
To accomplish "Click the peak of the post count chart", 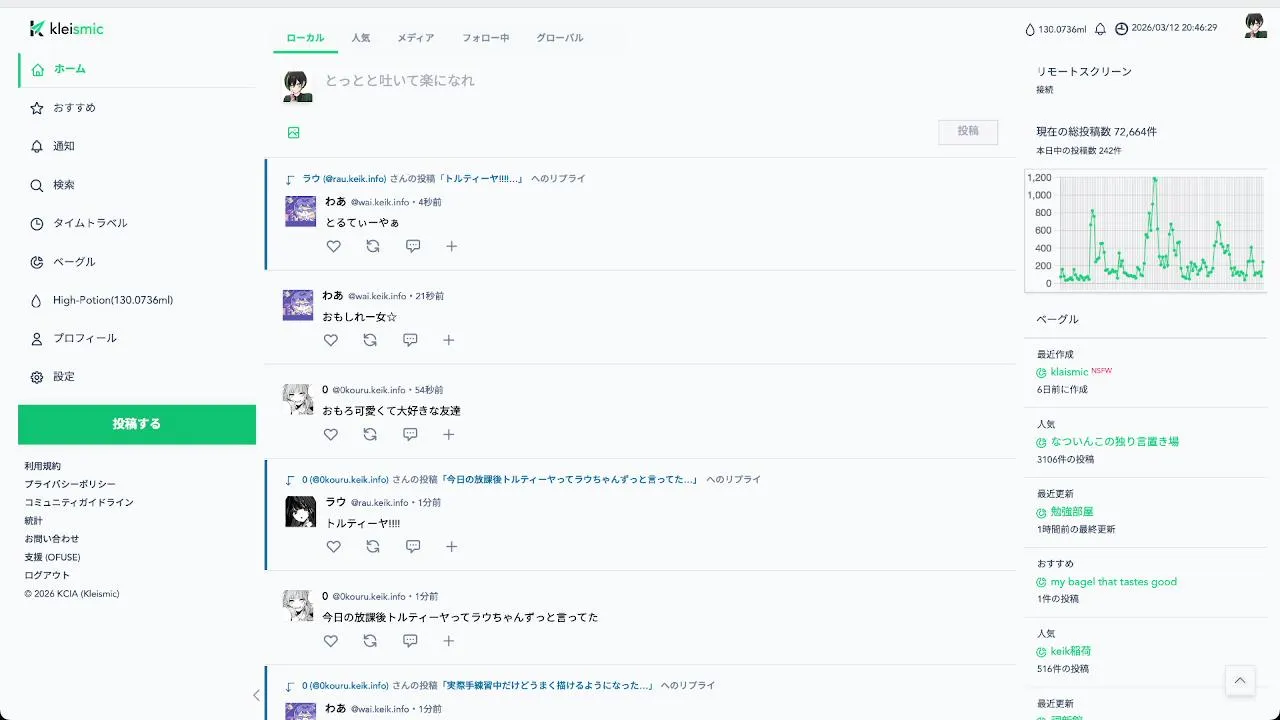I will pos(1155,179).
